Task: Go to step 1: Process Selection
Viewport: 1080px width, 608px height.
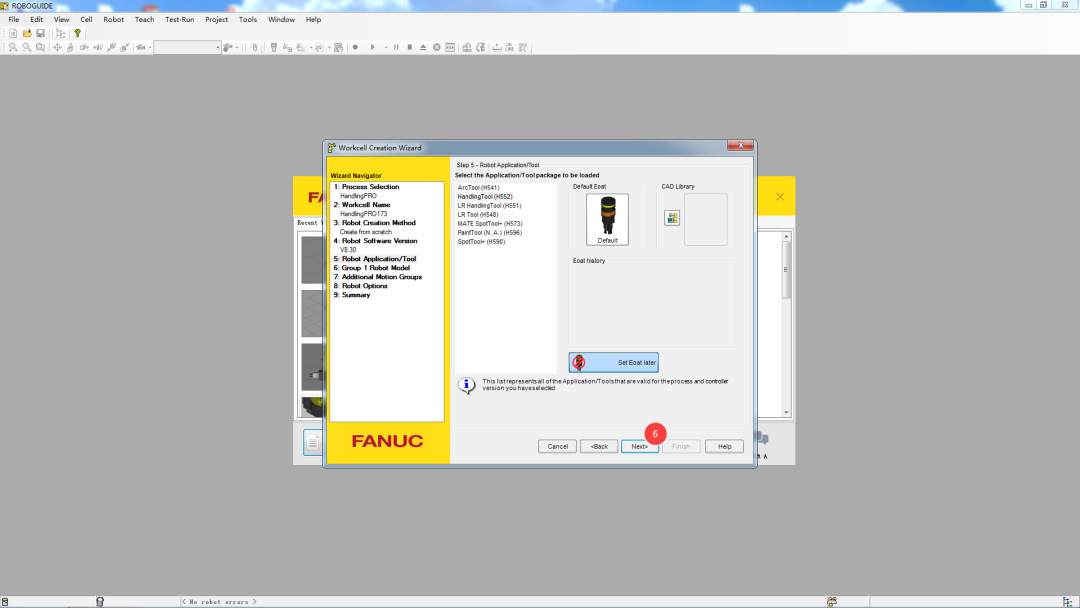Action: 366,187
